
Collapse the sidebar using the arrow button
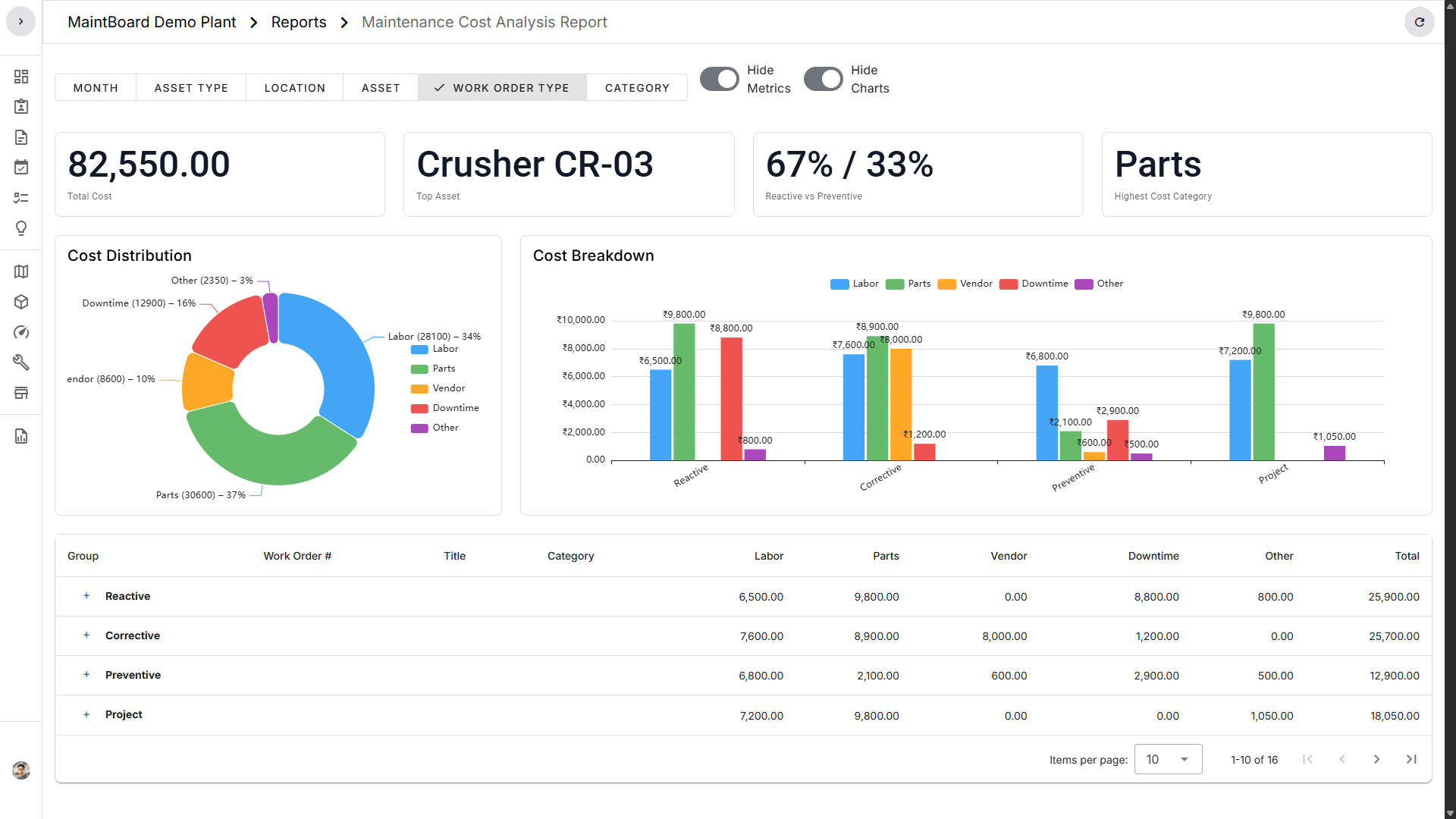[20, 21]
